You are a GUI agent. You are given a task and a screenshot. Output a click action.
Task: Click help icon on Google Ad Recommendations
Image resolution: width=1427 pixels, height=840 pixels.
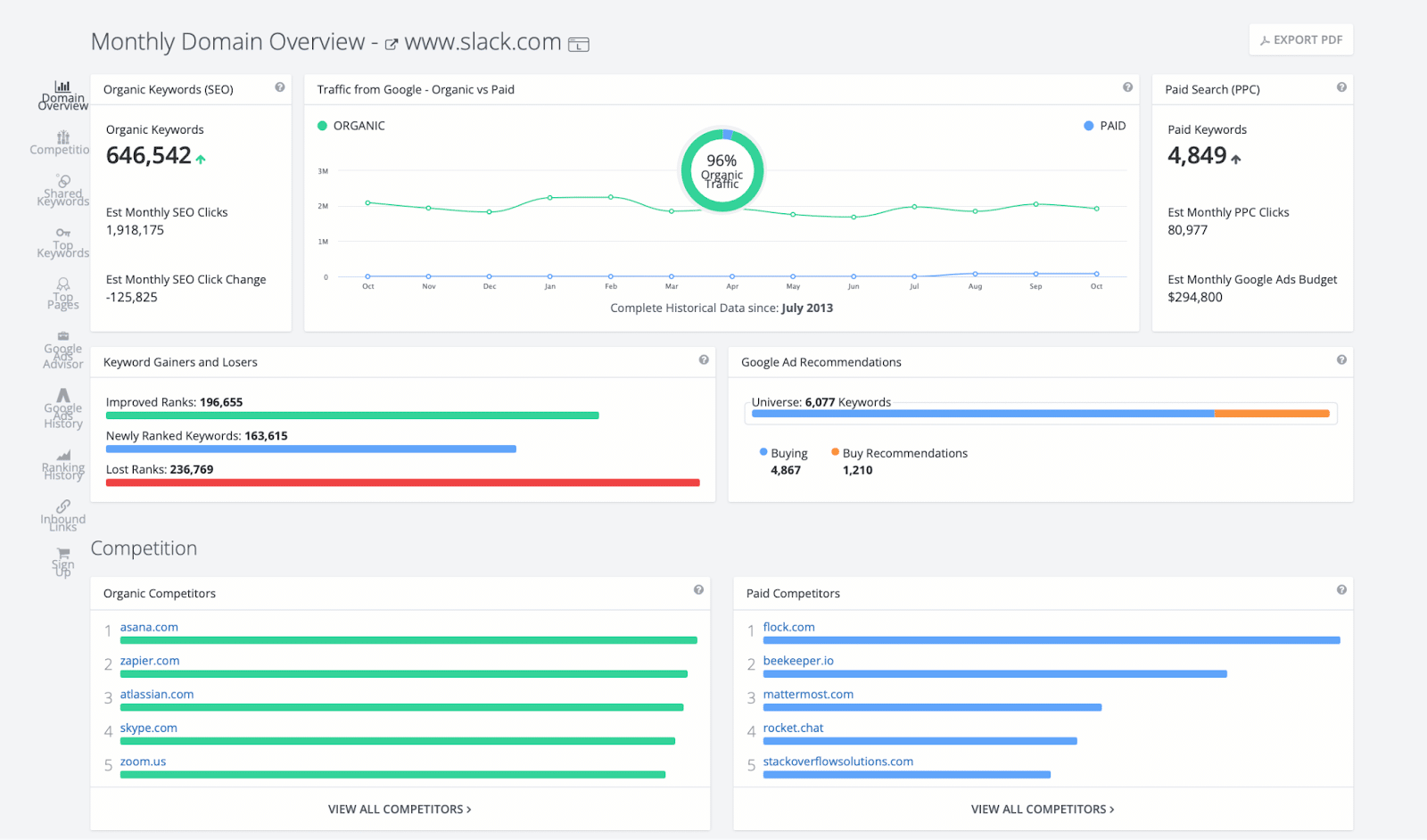click(x=1341, y=360)
